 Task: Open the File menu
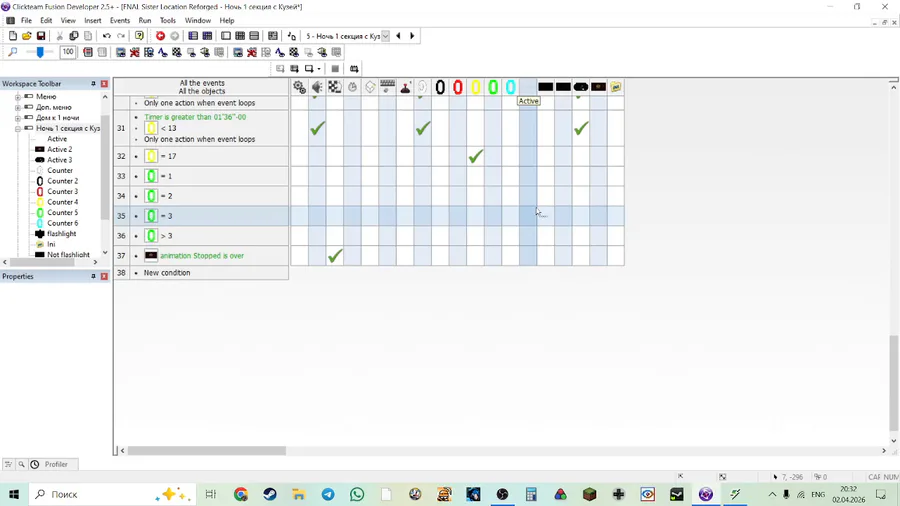[x=26, y=20]
